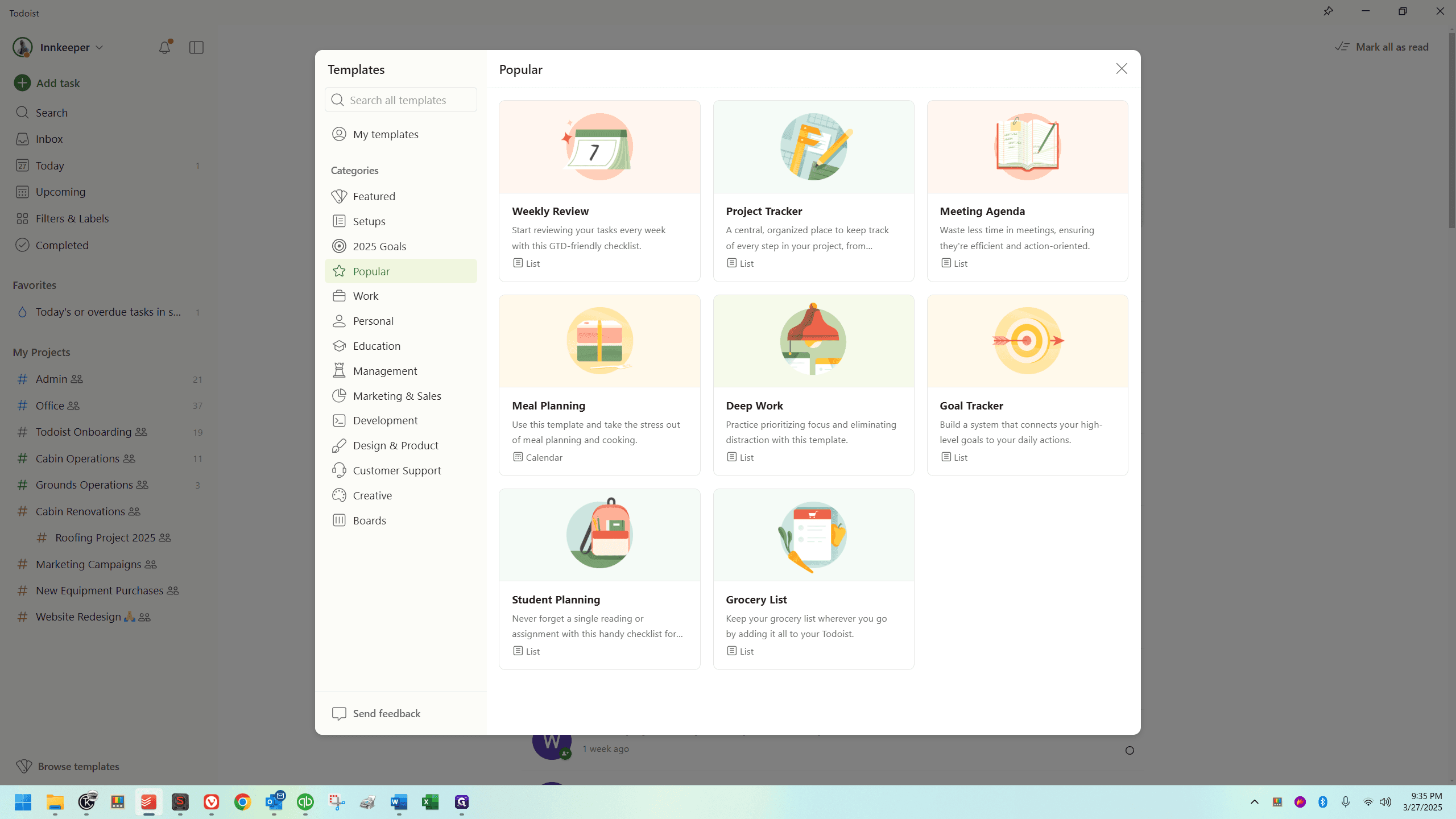Click the Browse templates diamond icon

[24, 767]
